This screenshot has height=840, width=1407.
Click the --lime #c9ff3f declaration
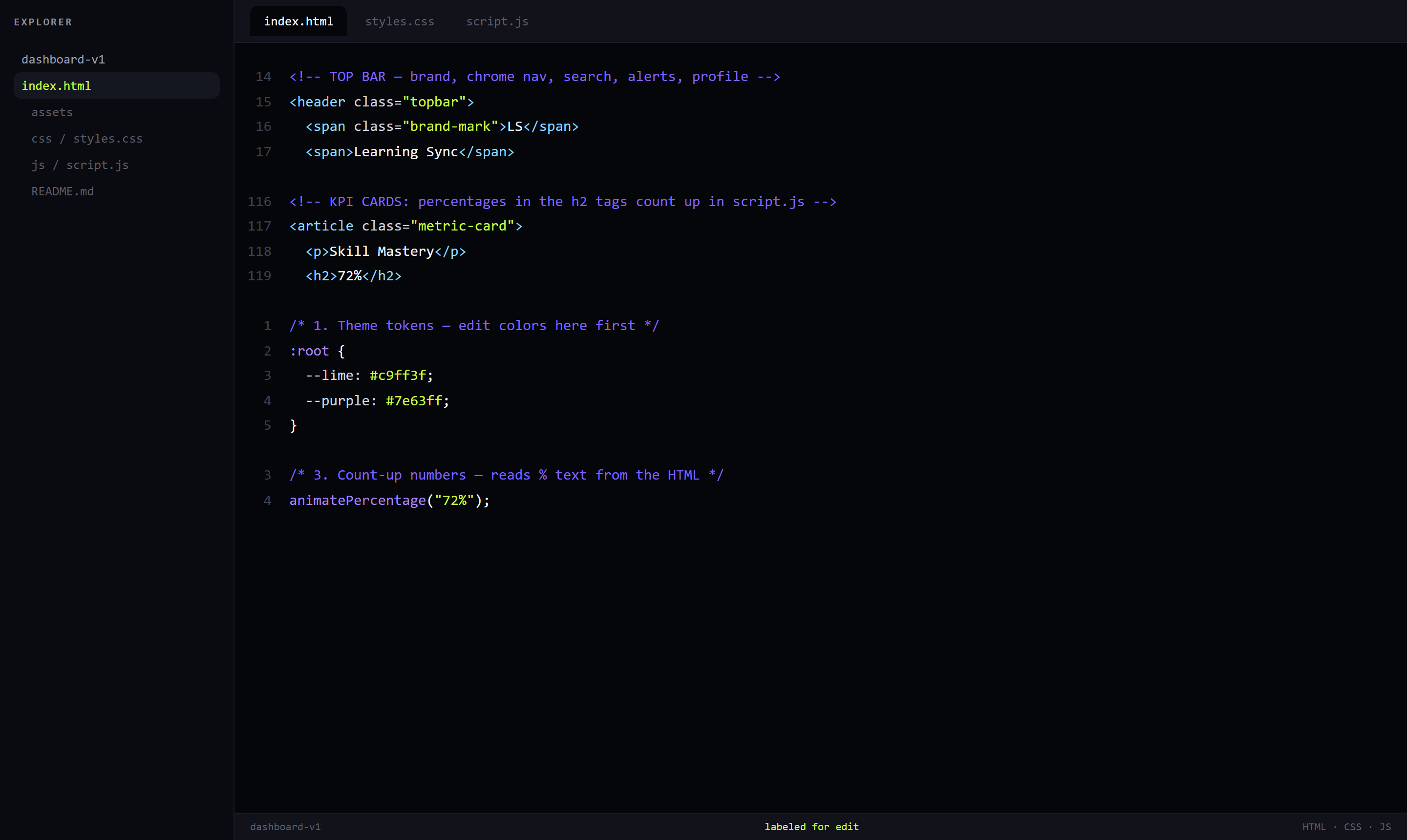[370, 375]
